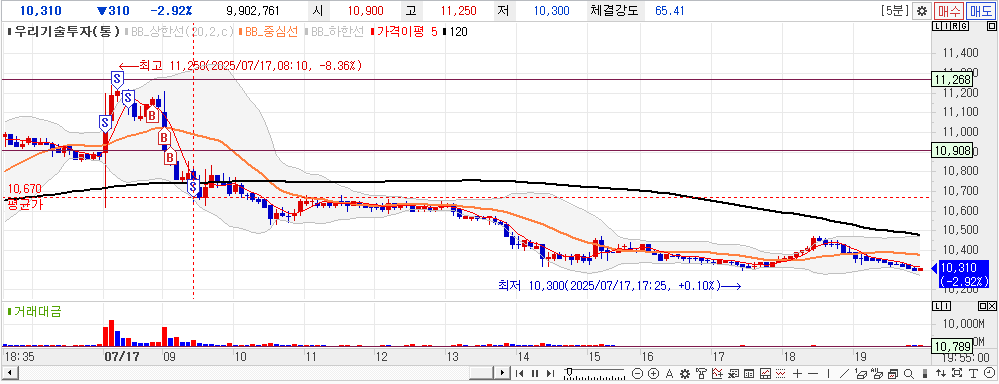Erase one drawing with eraser-1 icon
The width and height of the screenshot is (999, 384).
[x=861, y=373]
